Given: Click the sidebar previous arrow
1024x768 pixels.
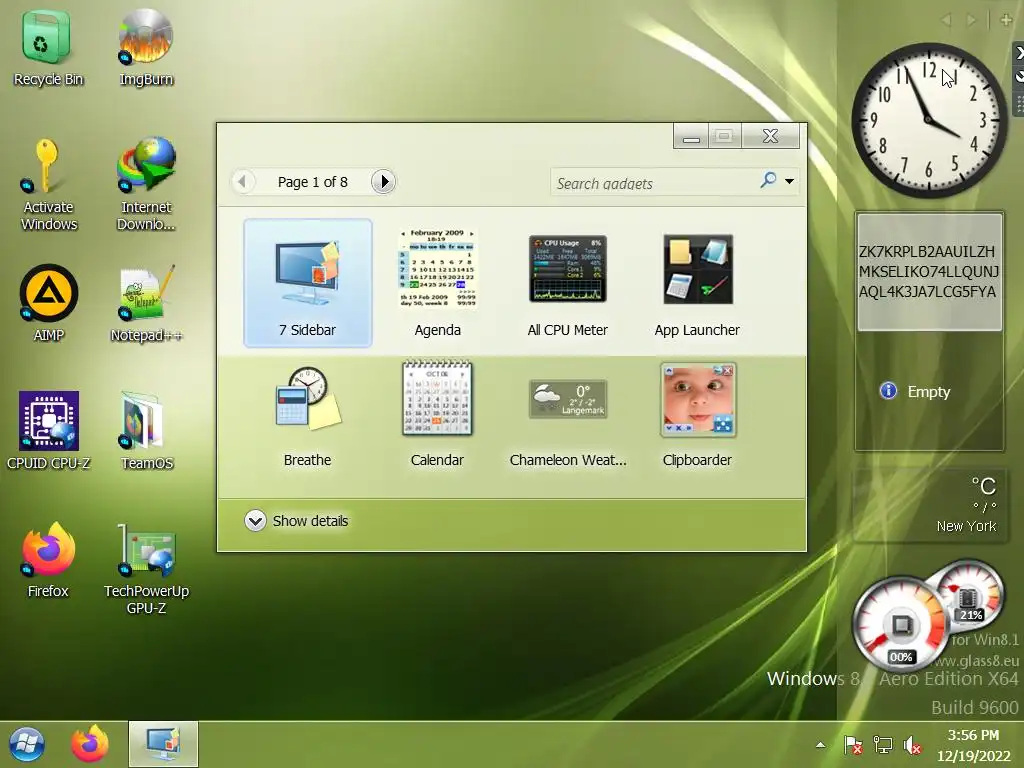Looking at the screenshot, I should click(x=946, y=20).
